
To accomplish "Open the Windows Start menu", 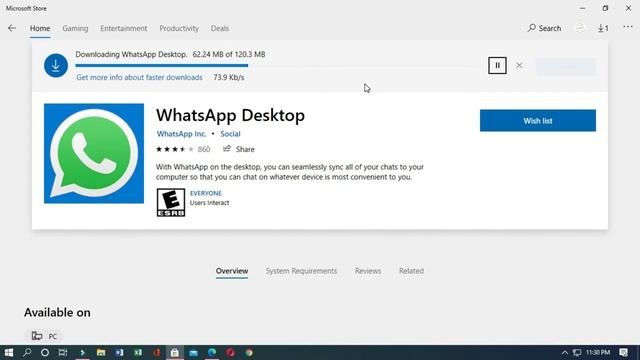I will click(9, 353).
